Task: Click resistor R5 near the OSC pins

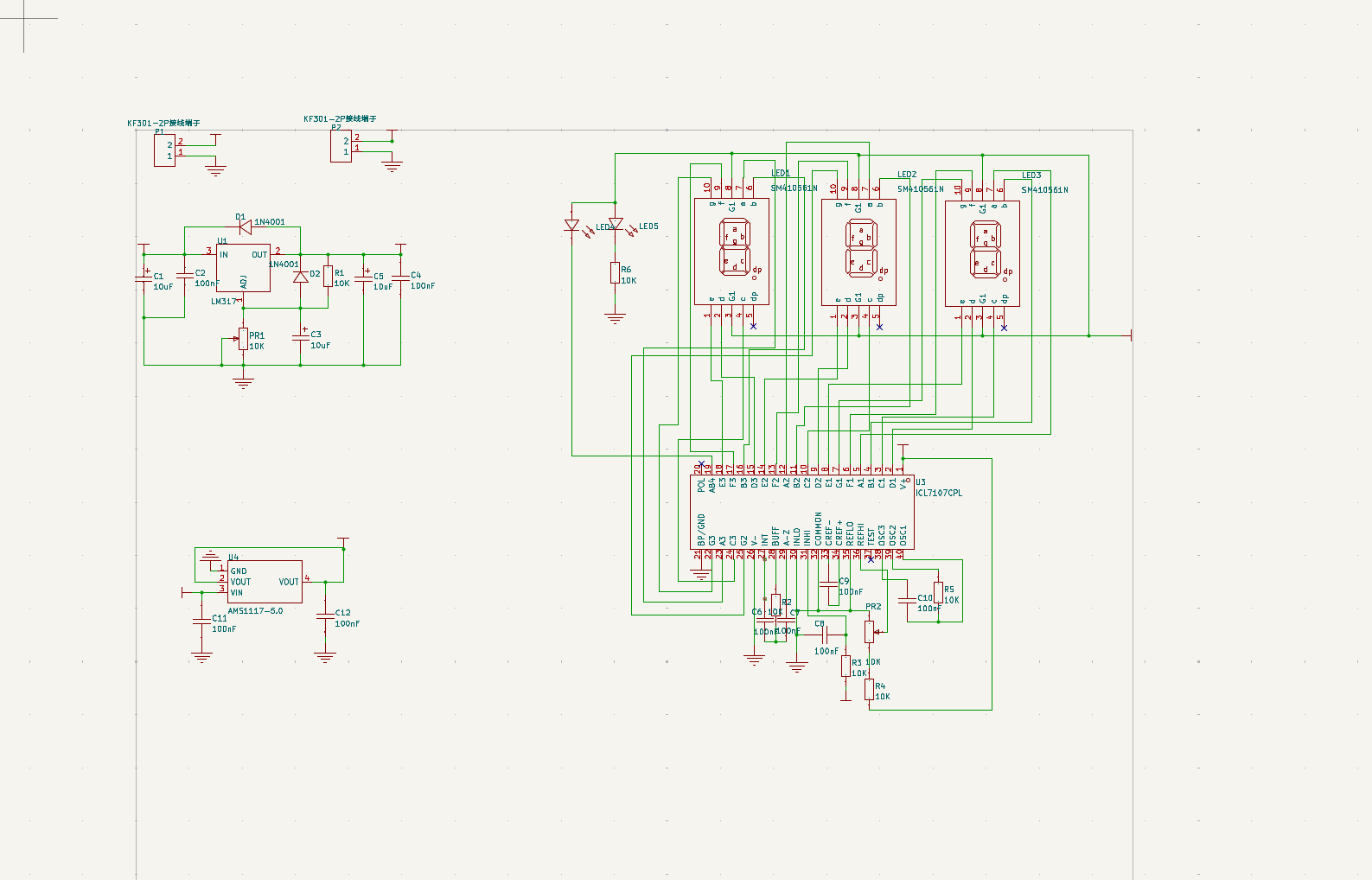Action: 938,593
